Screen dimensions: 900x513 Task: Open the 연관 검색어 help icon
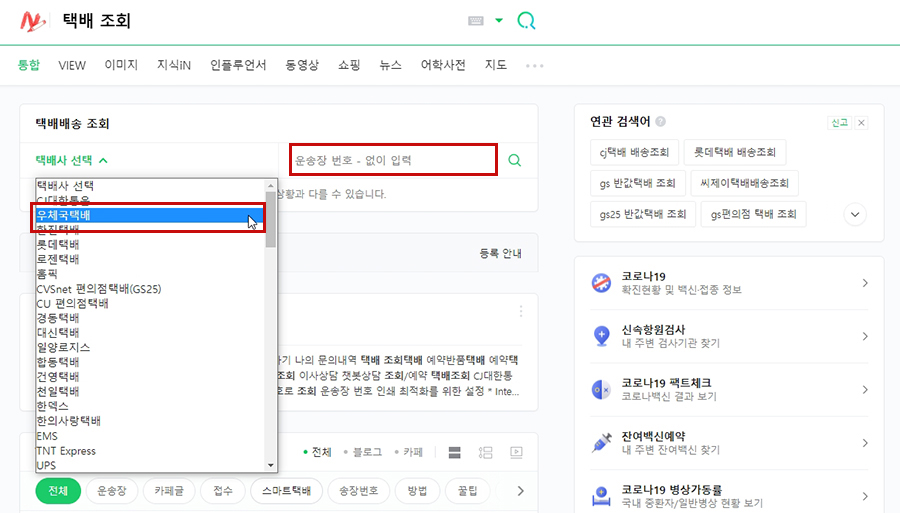pos(661,122)
